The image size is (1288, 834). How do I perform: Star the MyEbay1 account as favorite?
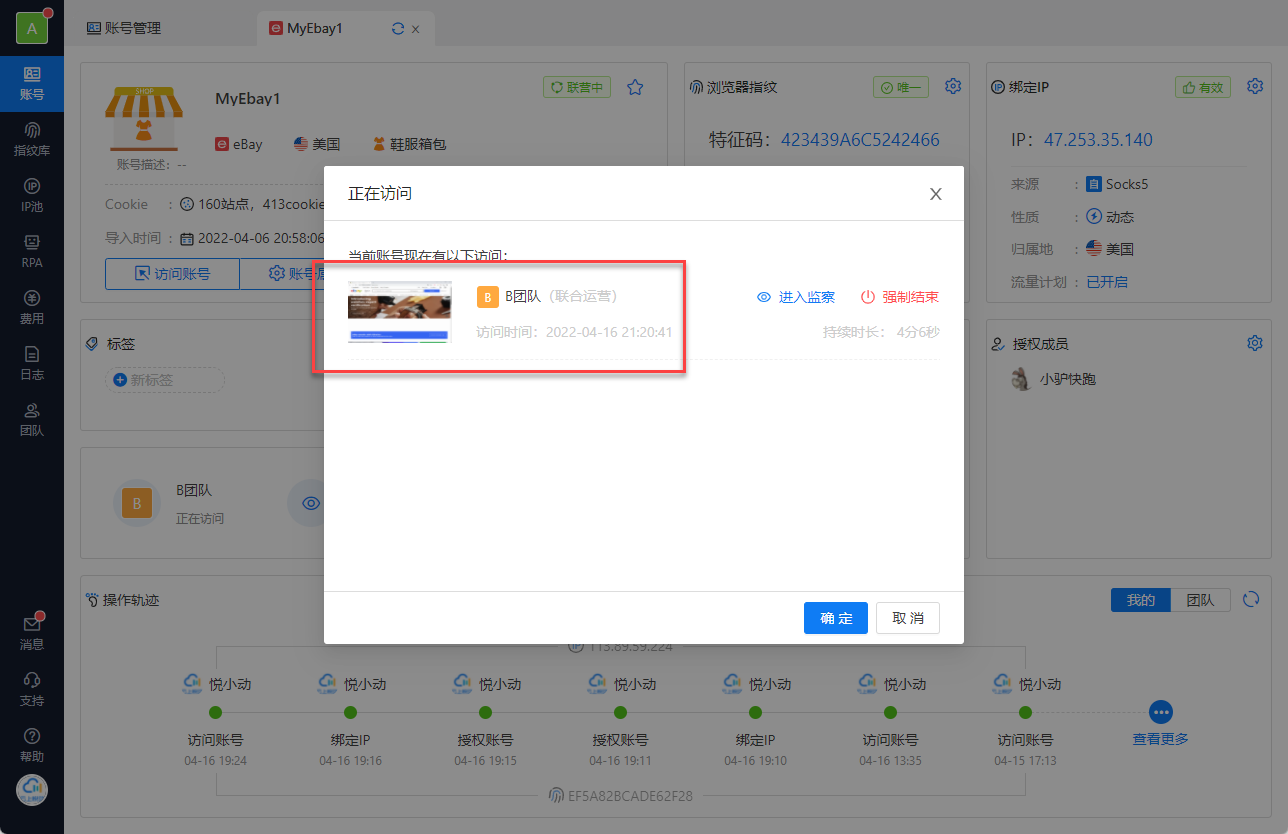[x=635, y=88]
